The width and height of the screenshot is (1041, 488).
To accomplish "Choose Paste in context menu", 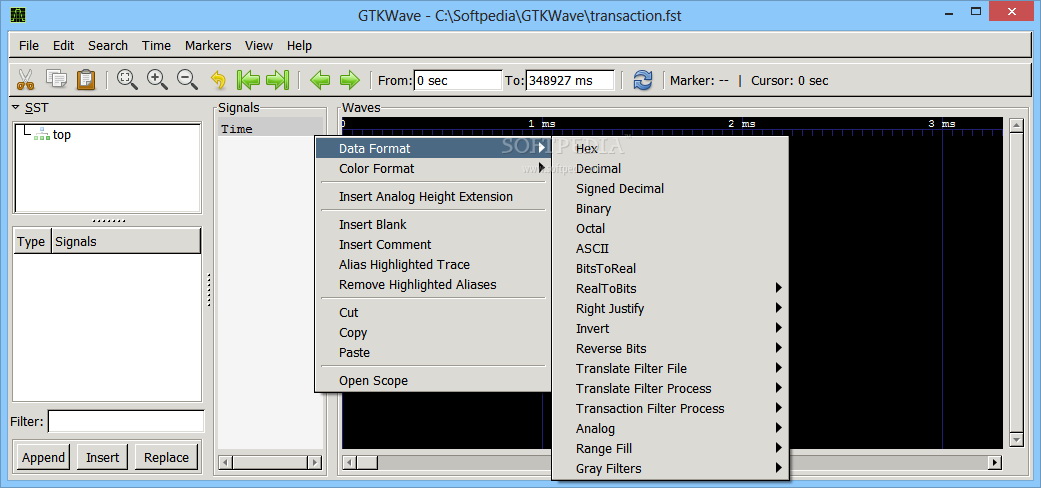I will [x=433, y=353].
